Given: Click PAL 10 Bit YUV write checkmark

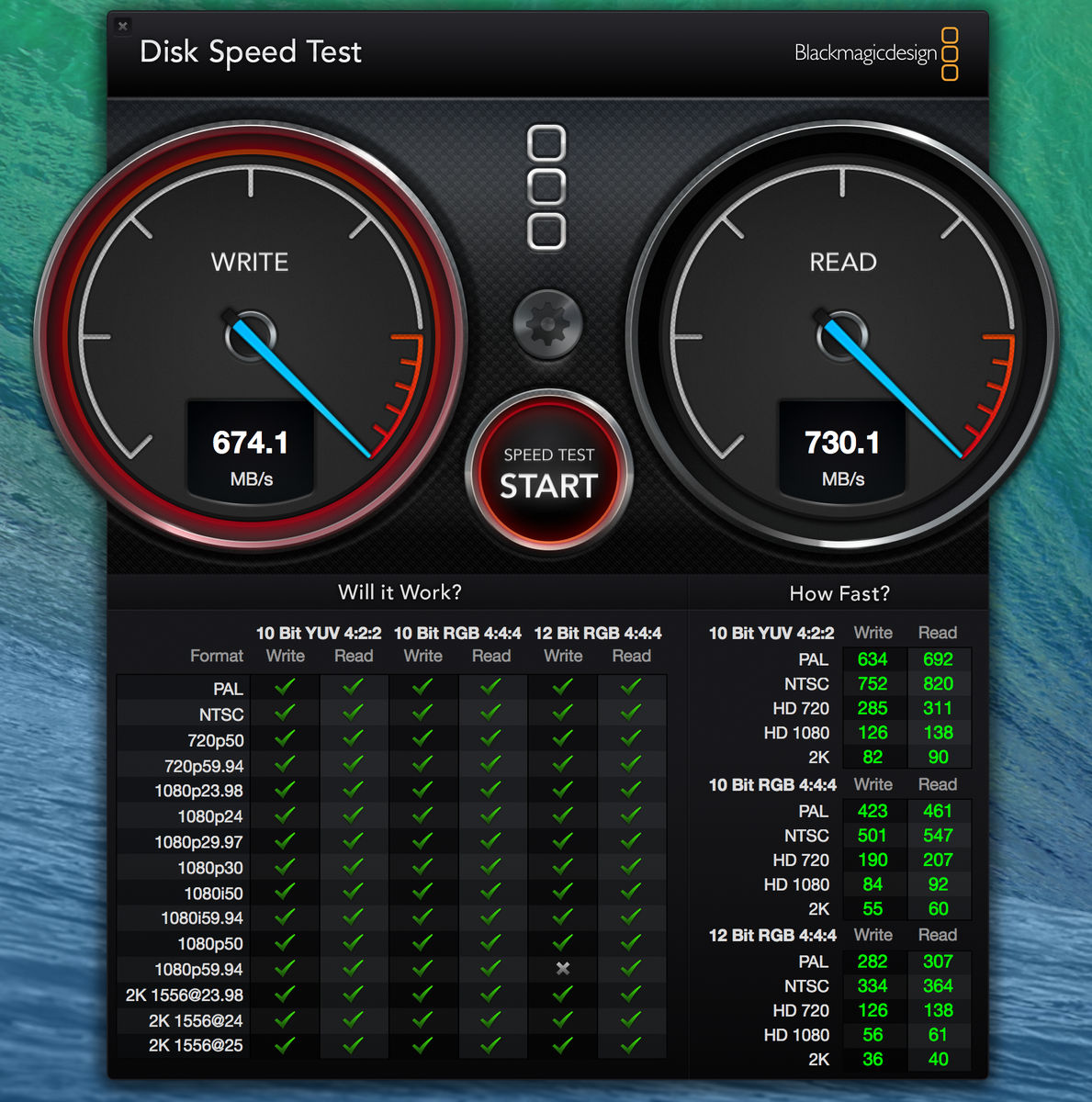Looking at the screenshot, I should 285,686.
